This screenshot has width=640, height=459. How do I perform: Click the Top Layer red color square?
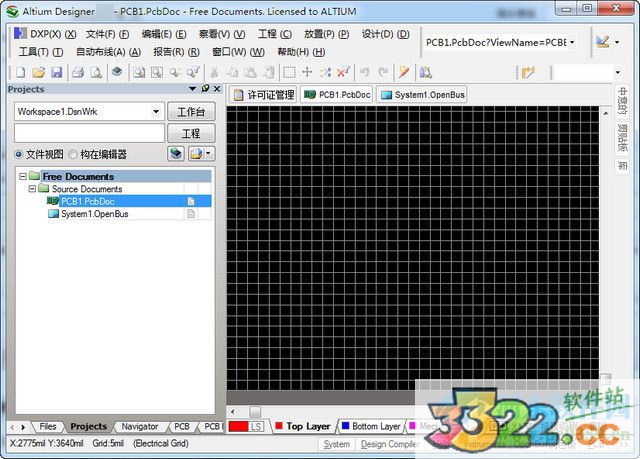coord(279,426)
